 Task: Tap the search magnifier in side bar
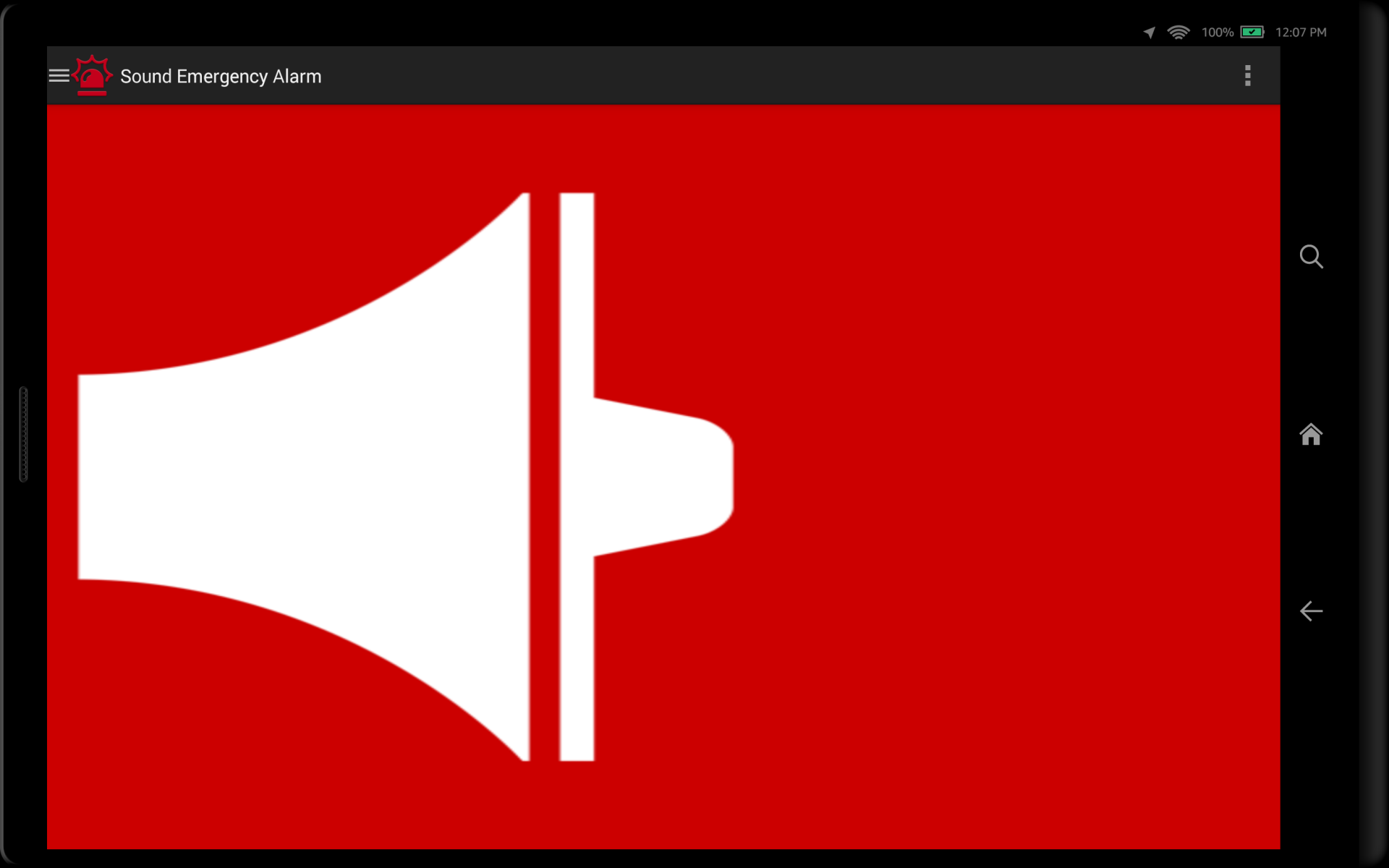pos(1311,257)
